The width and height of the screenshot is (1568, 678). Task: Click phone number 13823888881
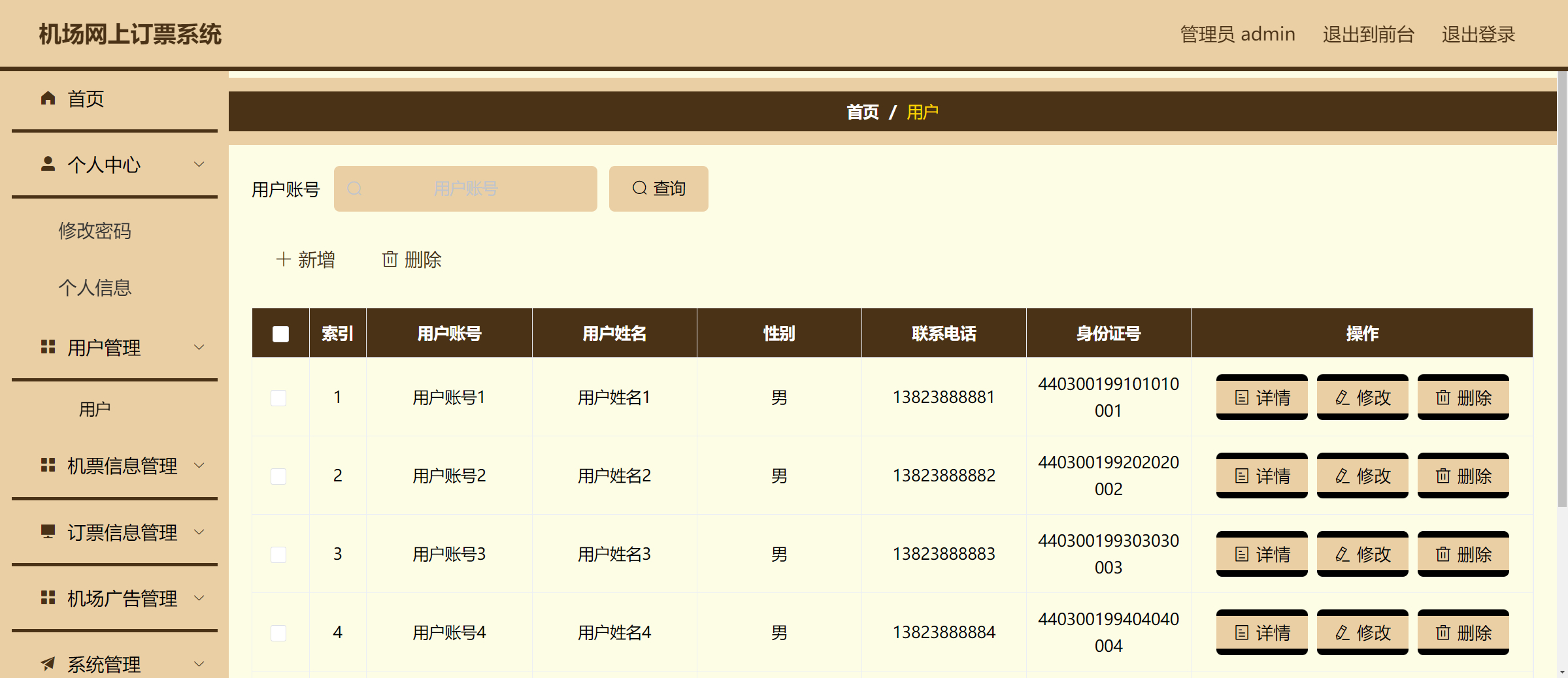[944, 397]
